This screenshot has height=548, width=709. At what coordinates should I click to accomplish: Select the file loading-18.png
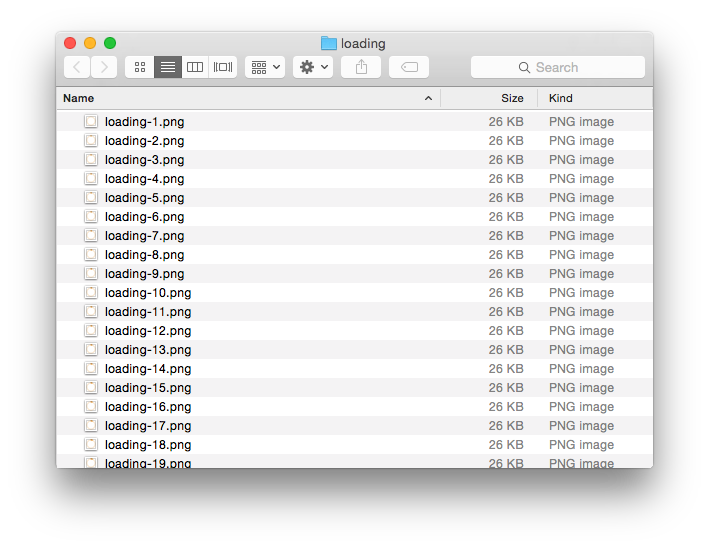click(x=354, y=444)
